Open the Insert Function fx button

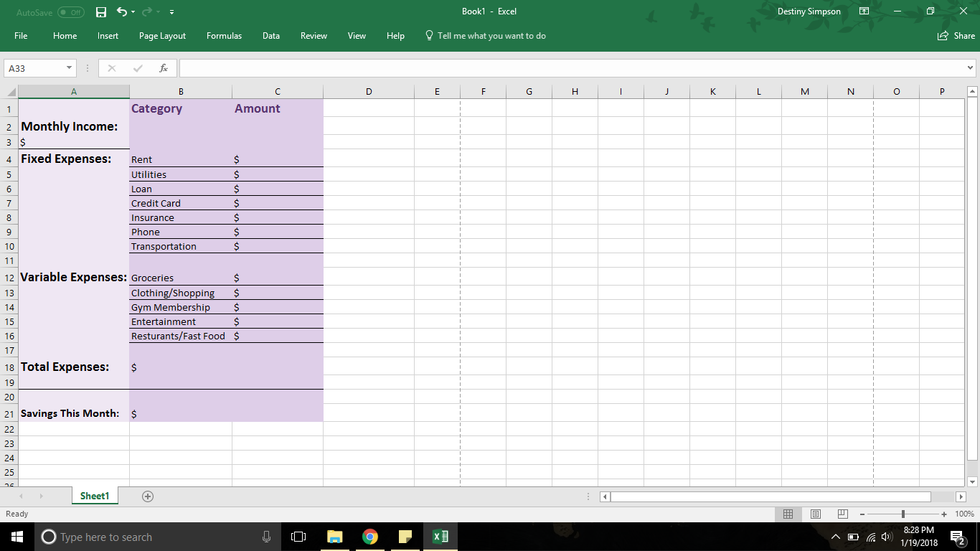pyautogui.click(x=163, y=68)
